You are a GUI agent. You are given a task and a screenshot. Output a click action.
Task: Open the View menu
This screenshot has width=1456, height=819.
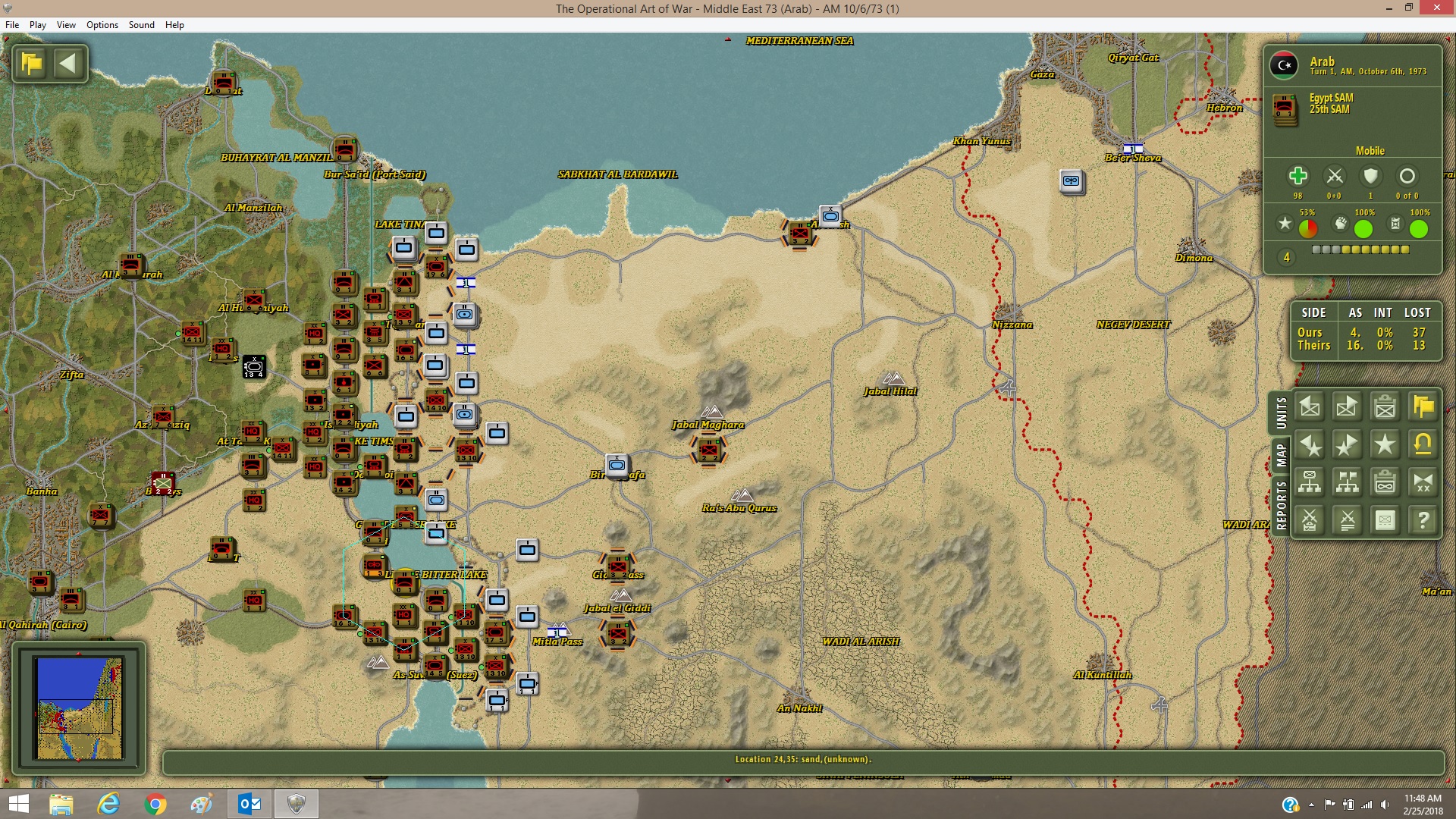[x=66, y=25]
